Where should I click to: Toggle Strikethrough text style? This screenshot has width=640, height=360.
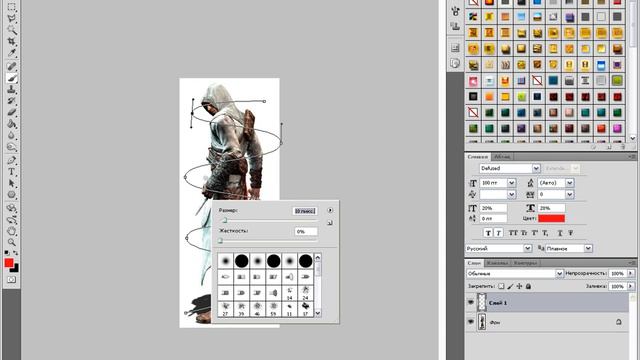[x=571, y=233]
